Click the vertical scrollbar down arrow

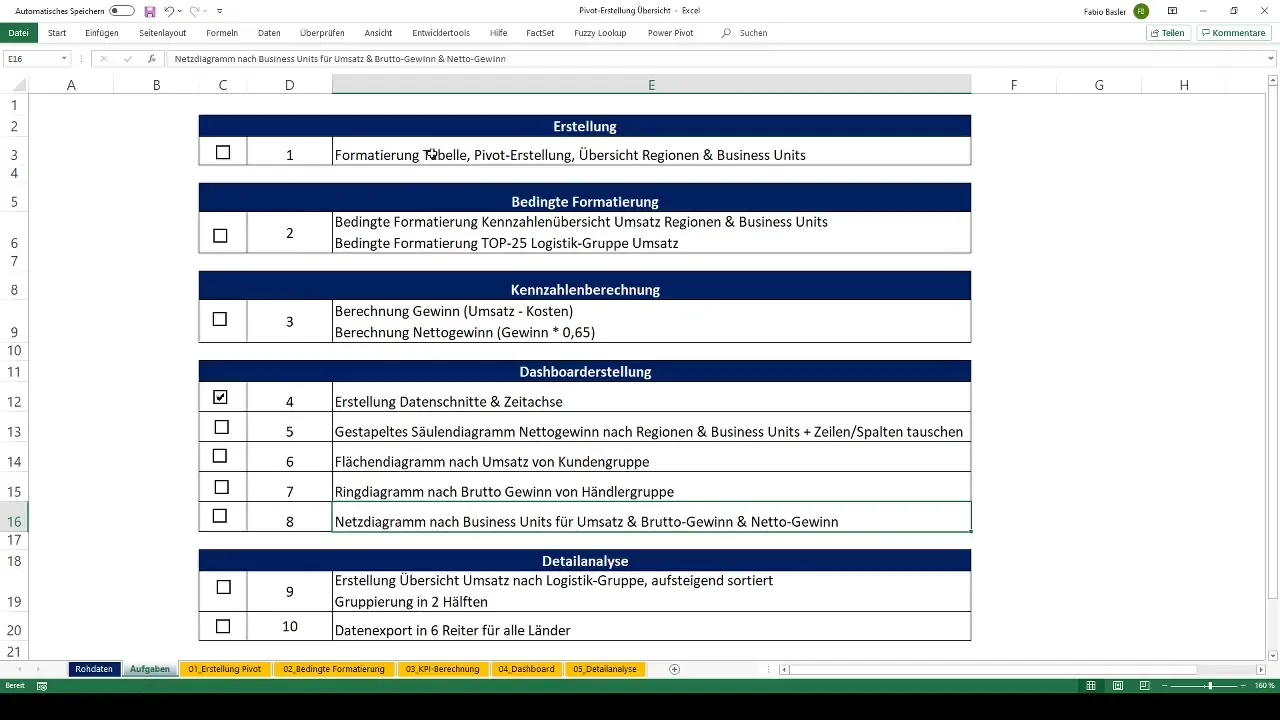pyautogui.click(x=1273, y=655)
